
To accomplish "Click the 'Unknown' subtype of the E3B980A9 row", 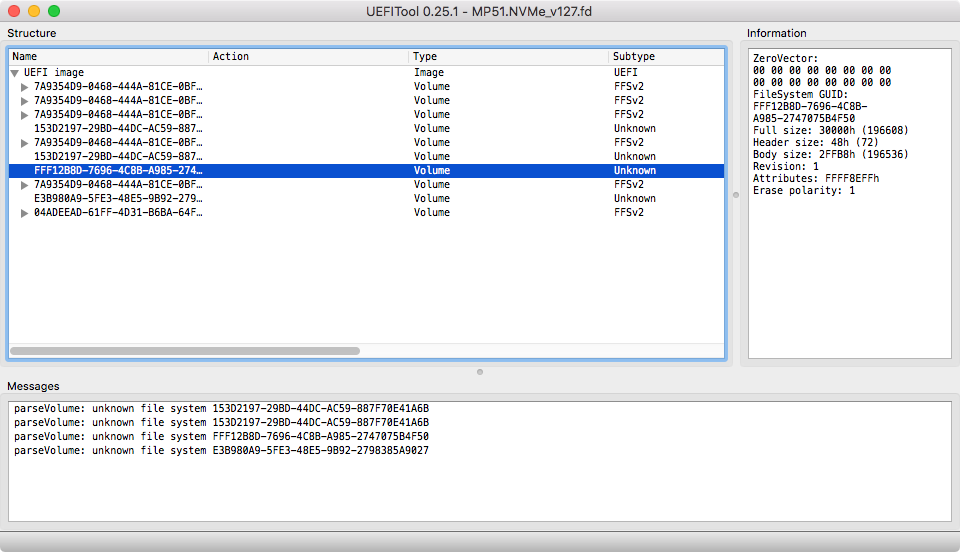I will click(x=635, y=198).
